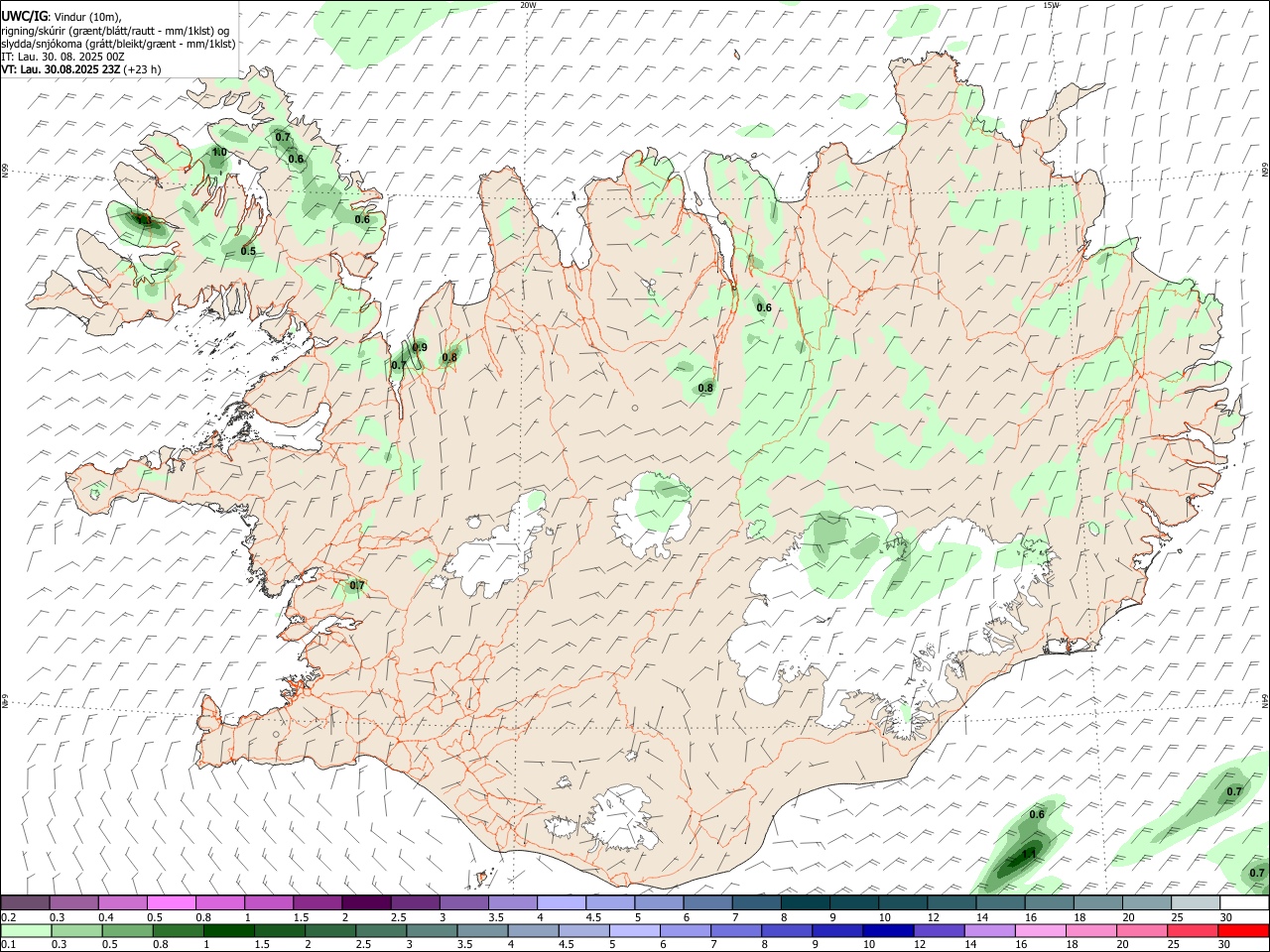The height and width of the screenshot is (952, 1270).
Task: Click the 0.6 directly below the Westfjords 0.7
Action: [x=296, y=160]
